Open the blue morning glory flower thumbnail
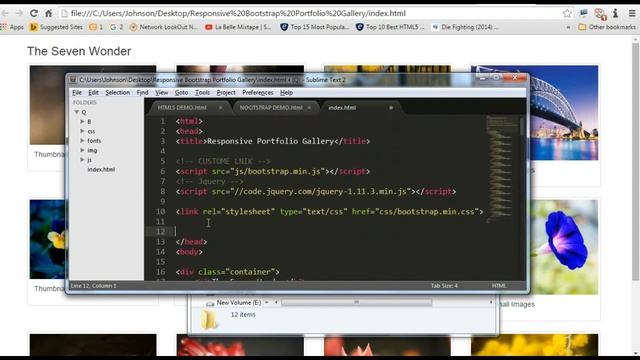The image size is (640, 360). (564, 247)
